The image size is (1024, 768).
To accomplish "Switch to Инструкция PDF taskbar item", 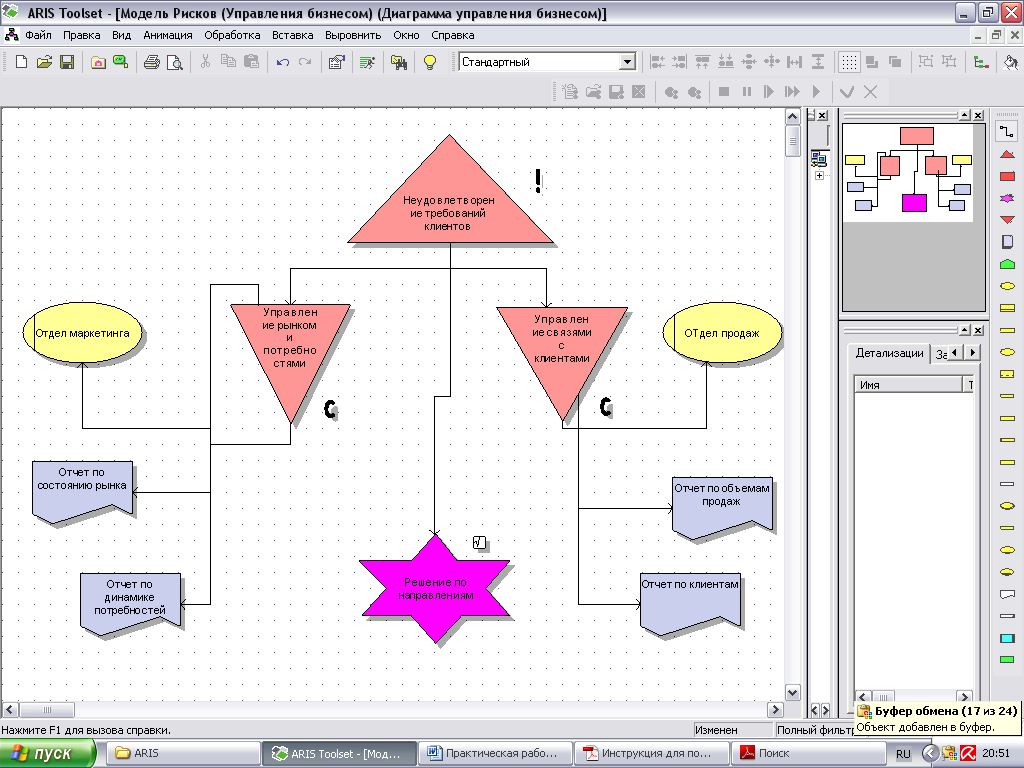I will point(650,754).
